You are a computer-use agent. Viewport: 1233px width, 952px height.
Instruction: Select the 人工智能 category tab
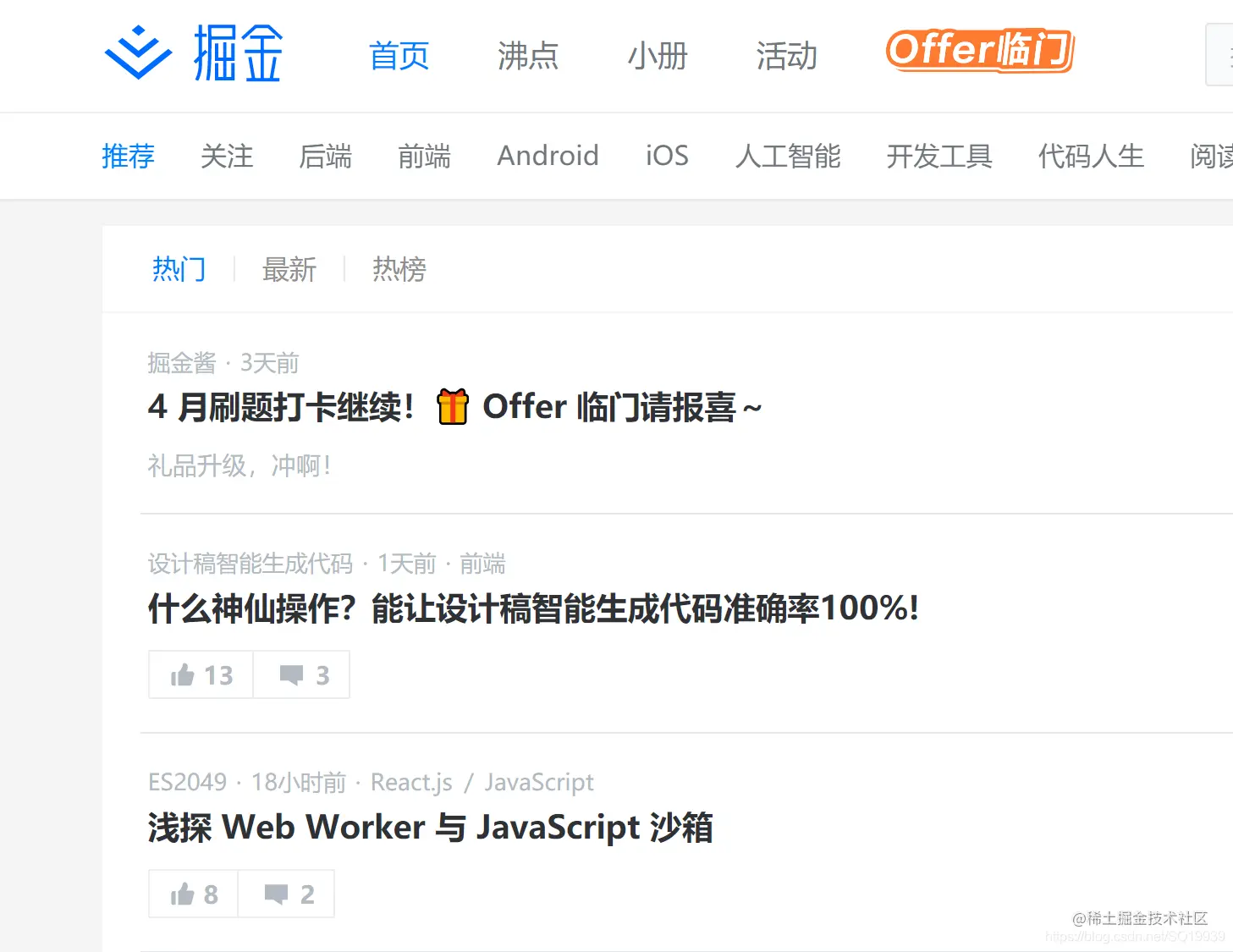(x=788, y=156)
